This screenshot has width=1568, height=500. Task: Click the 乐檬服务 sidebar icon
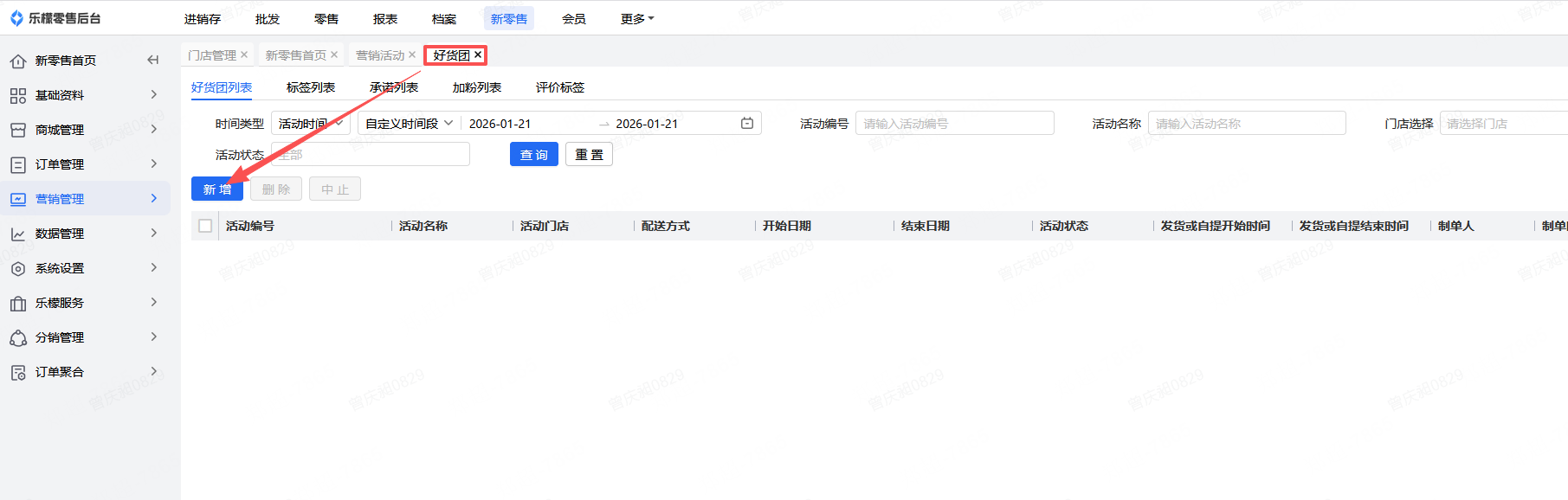click(x=18, y=303)
